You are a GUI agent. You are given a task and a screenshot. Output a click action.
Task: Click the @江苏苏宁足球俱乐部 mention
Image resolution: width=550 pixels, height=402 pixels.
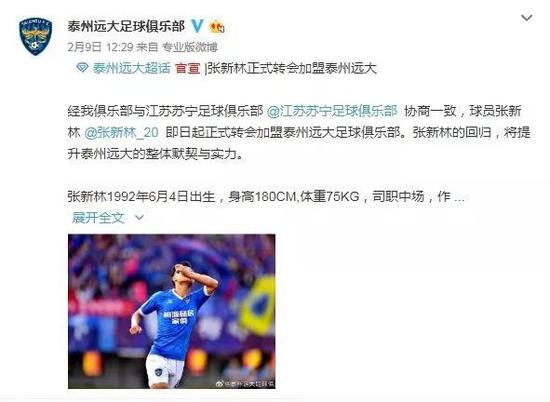[x=332, y=111]
